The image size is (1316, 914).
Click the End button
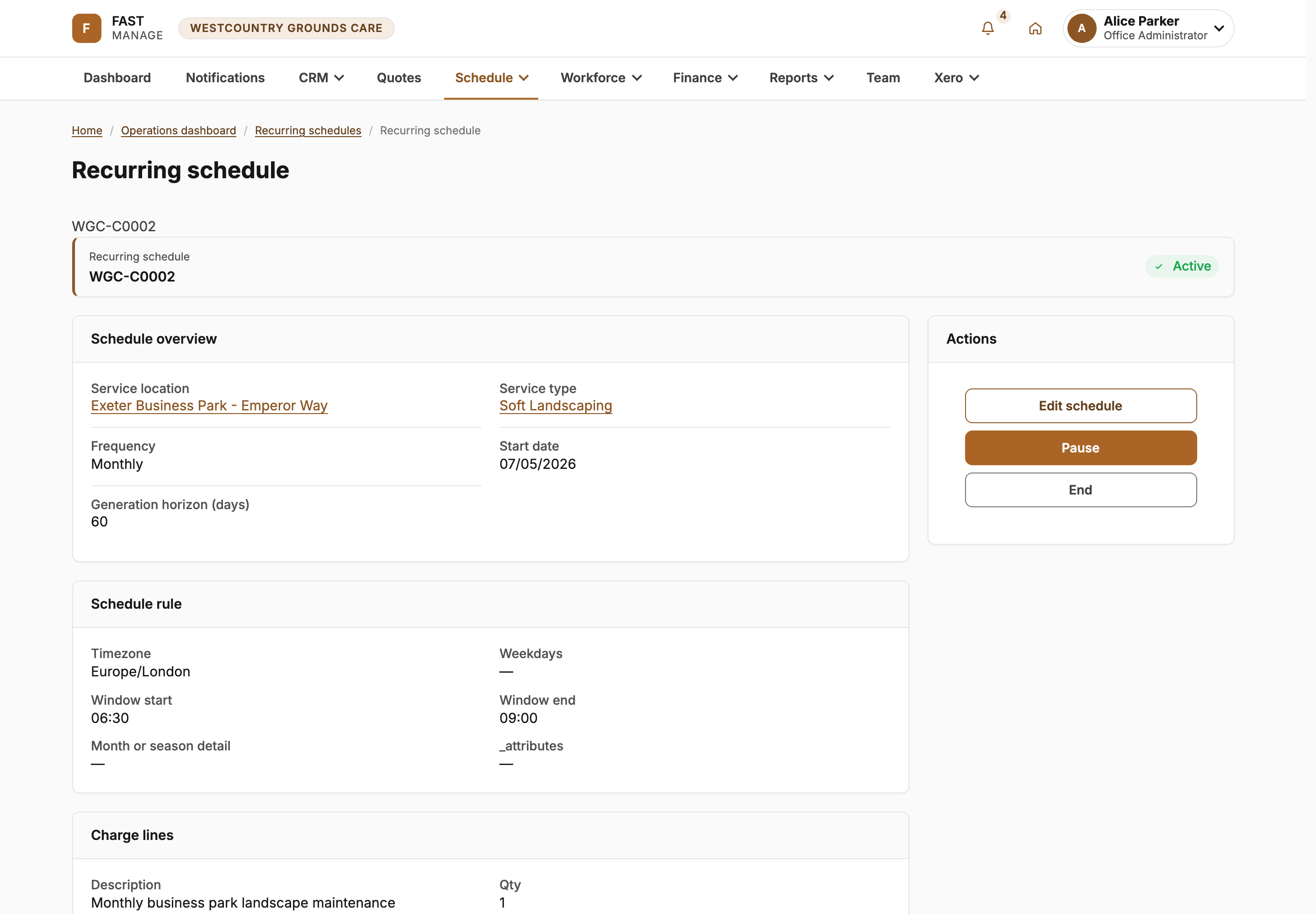point(1080,490)
